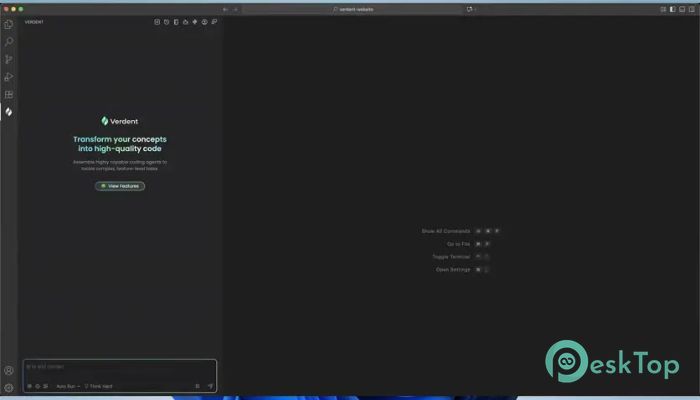The height and width of the screenshot is (400, 700).
Task: Open the Source Control view
Action: pyautogui.click(x=8, y=59)
